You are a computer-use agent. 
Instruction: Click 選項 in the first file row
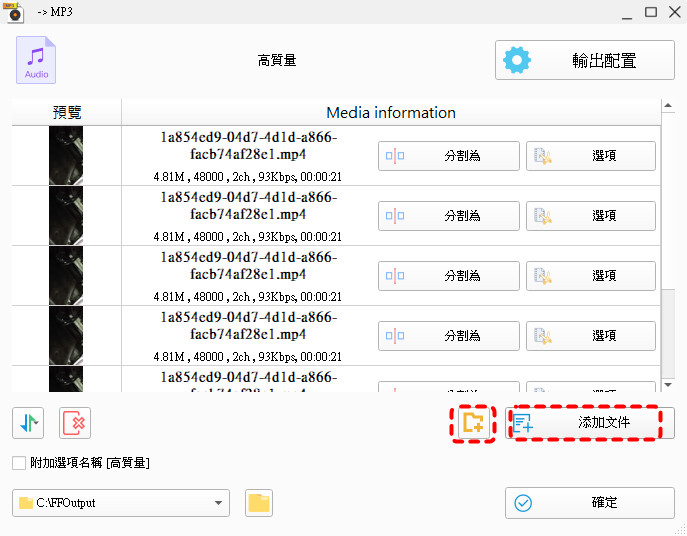(591, 156)
